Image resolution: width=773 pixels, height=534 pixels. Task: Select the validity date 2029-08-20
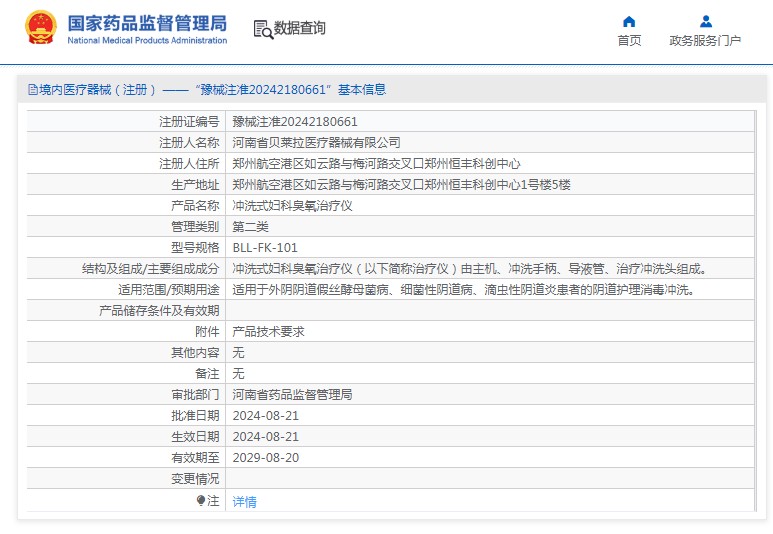click(265, 457)
